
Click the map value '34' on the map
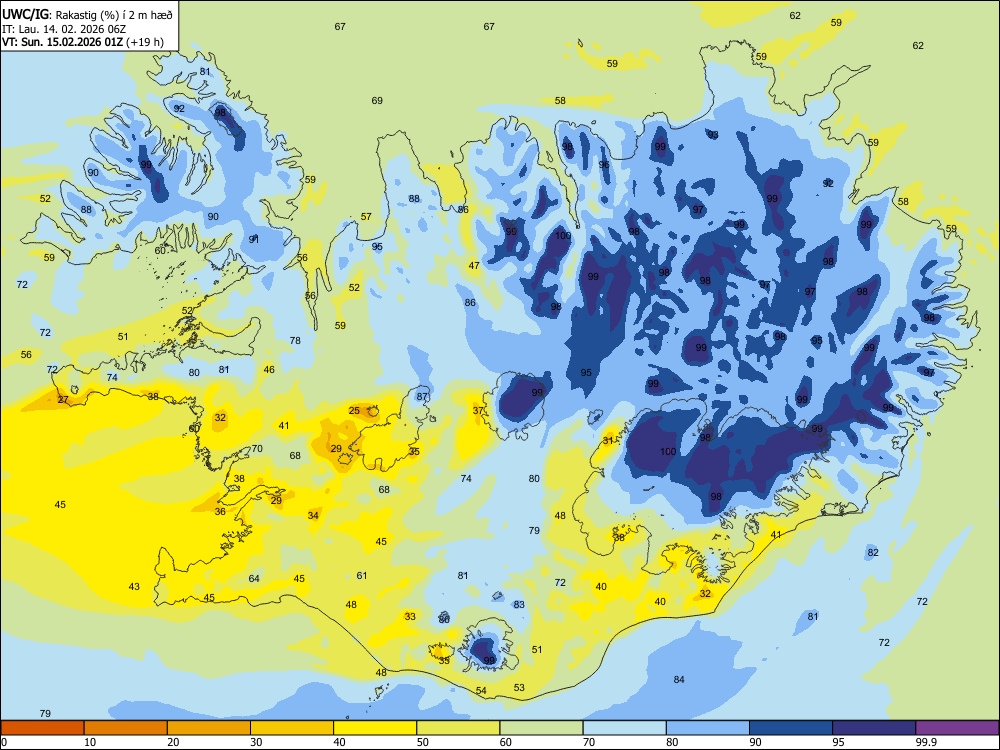[x=313, y=515]
